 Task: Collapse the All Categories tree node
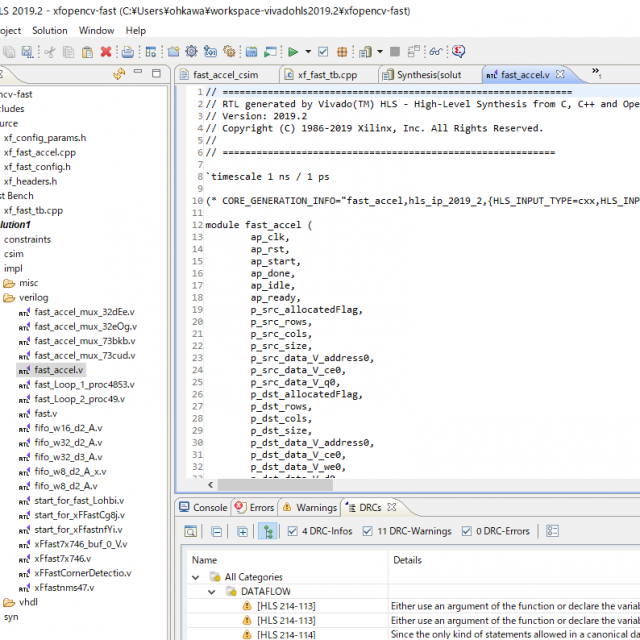tap(195, 577)
